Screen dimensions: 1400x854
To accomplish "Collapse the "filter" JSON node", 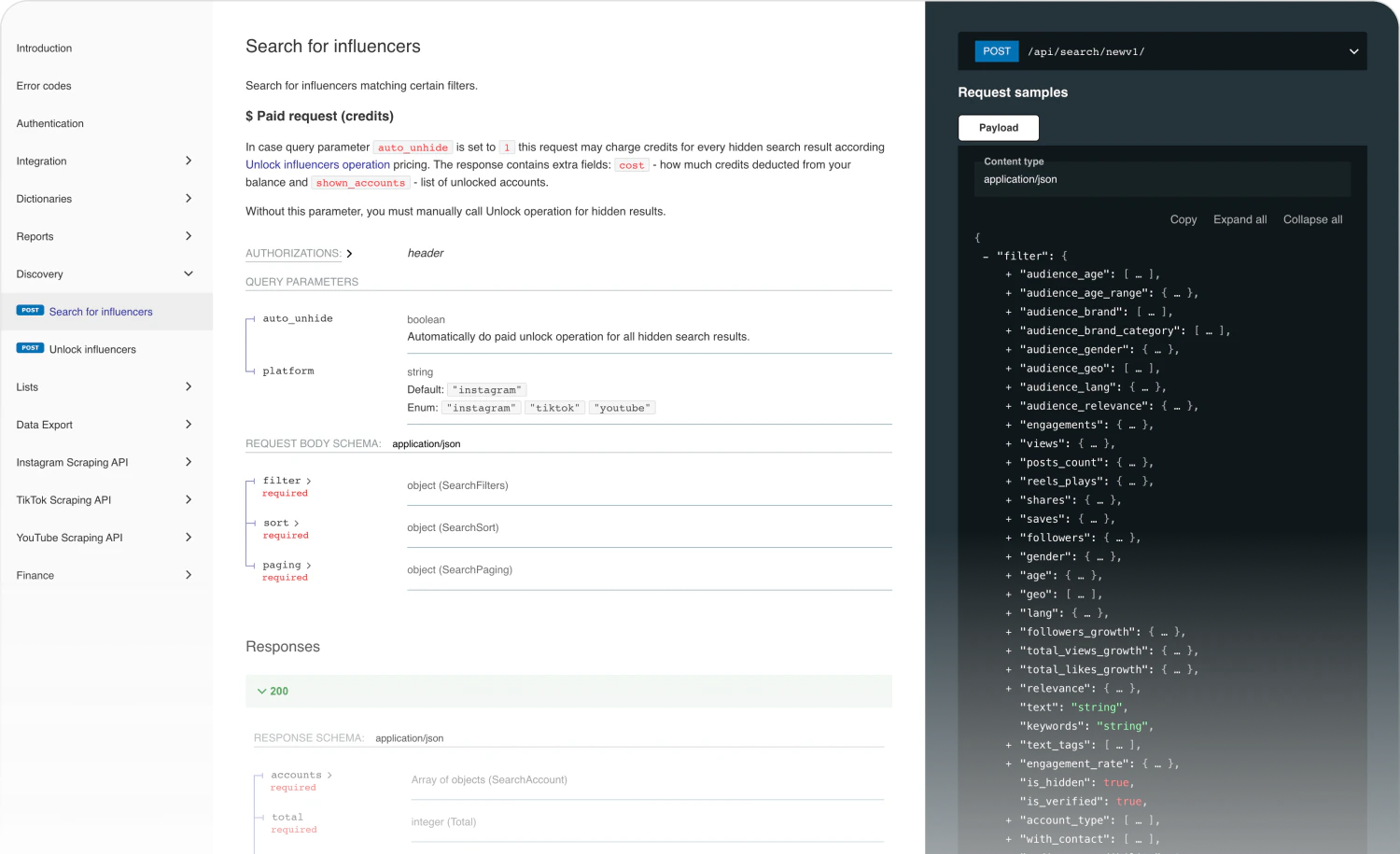I will 986,257.
